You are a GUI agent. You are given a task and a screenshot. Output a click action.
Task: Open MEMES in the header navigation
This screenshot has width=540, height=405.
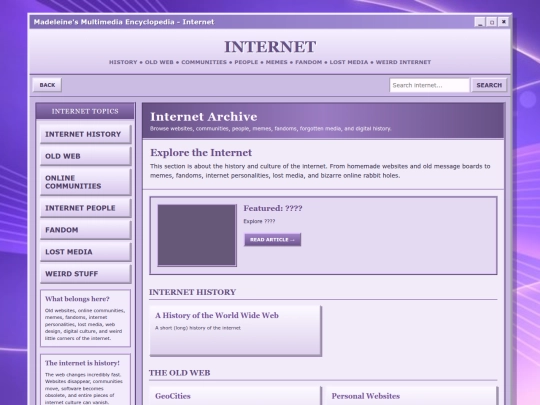click(277, 62)
